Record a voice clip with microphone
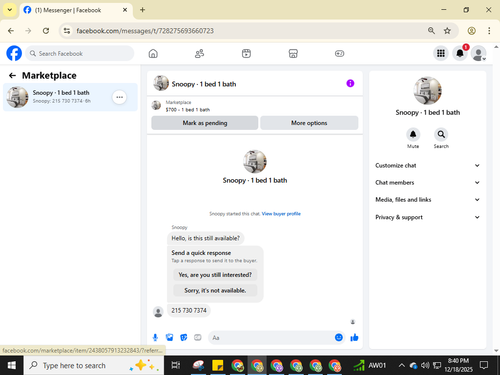This screenshot has height=375, width=500. [155, 338]
